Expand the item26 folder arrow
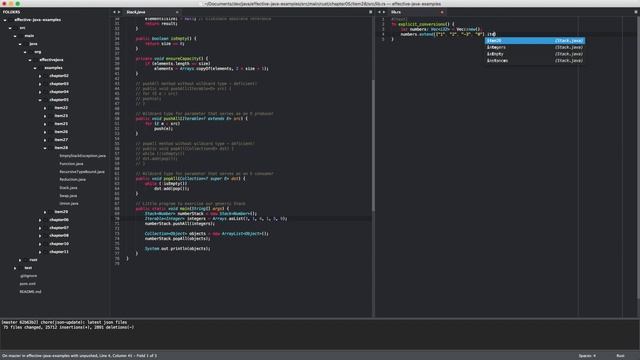The image size is (640, 360). point(45,132)
